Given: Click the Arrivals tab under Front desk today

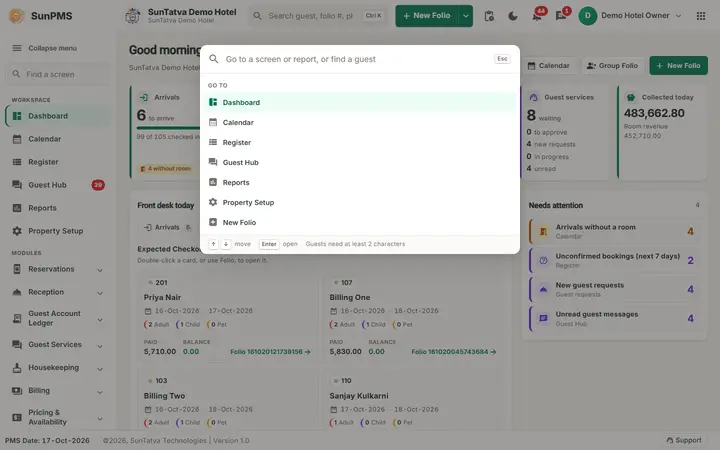Looking at the screenshot, I should pyautogui.click(x=168, y=227).
